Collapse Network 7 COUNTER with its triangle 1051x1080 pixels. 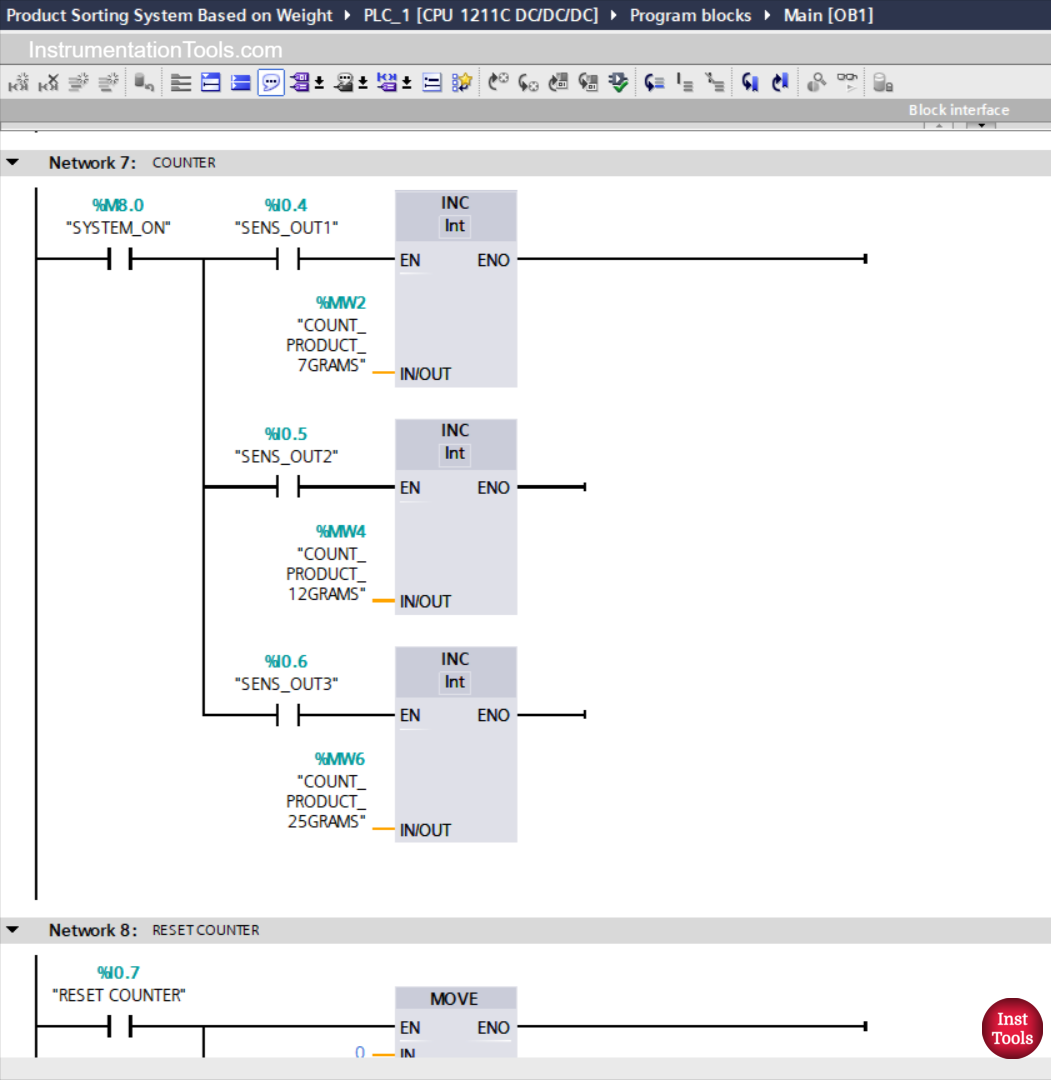tap(12, 161)
